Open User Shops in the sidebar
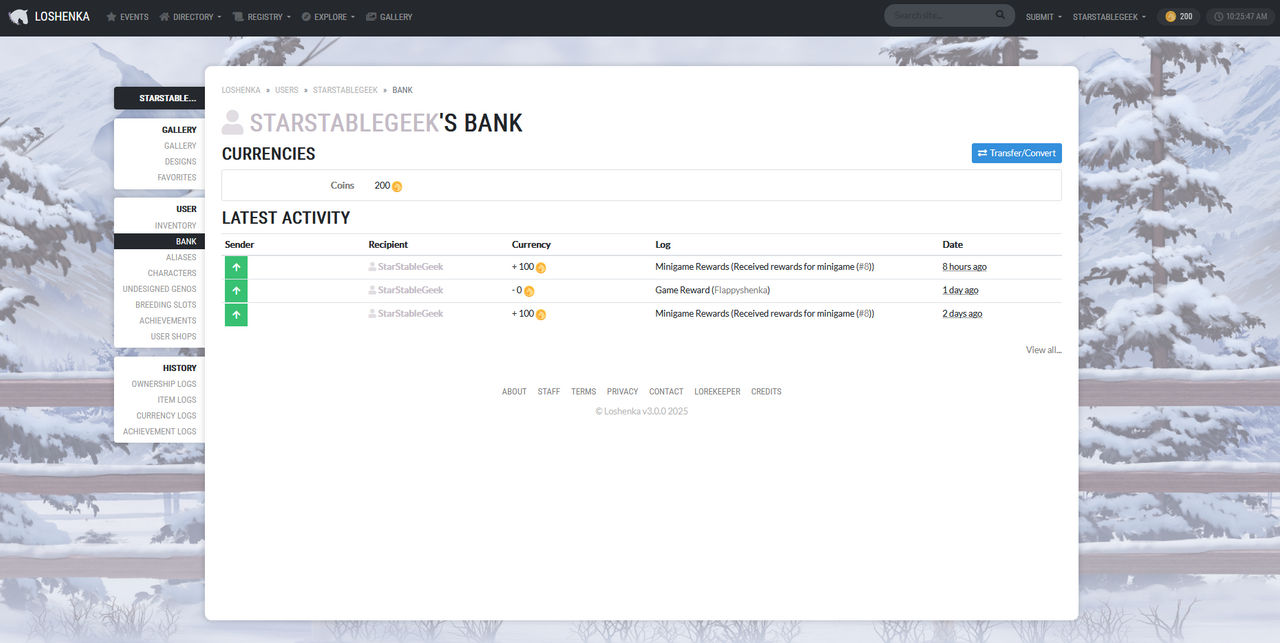1280x643 pixels. point(174,337)
